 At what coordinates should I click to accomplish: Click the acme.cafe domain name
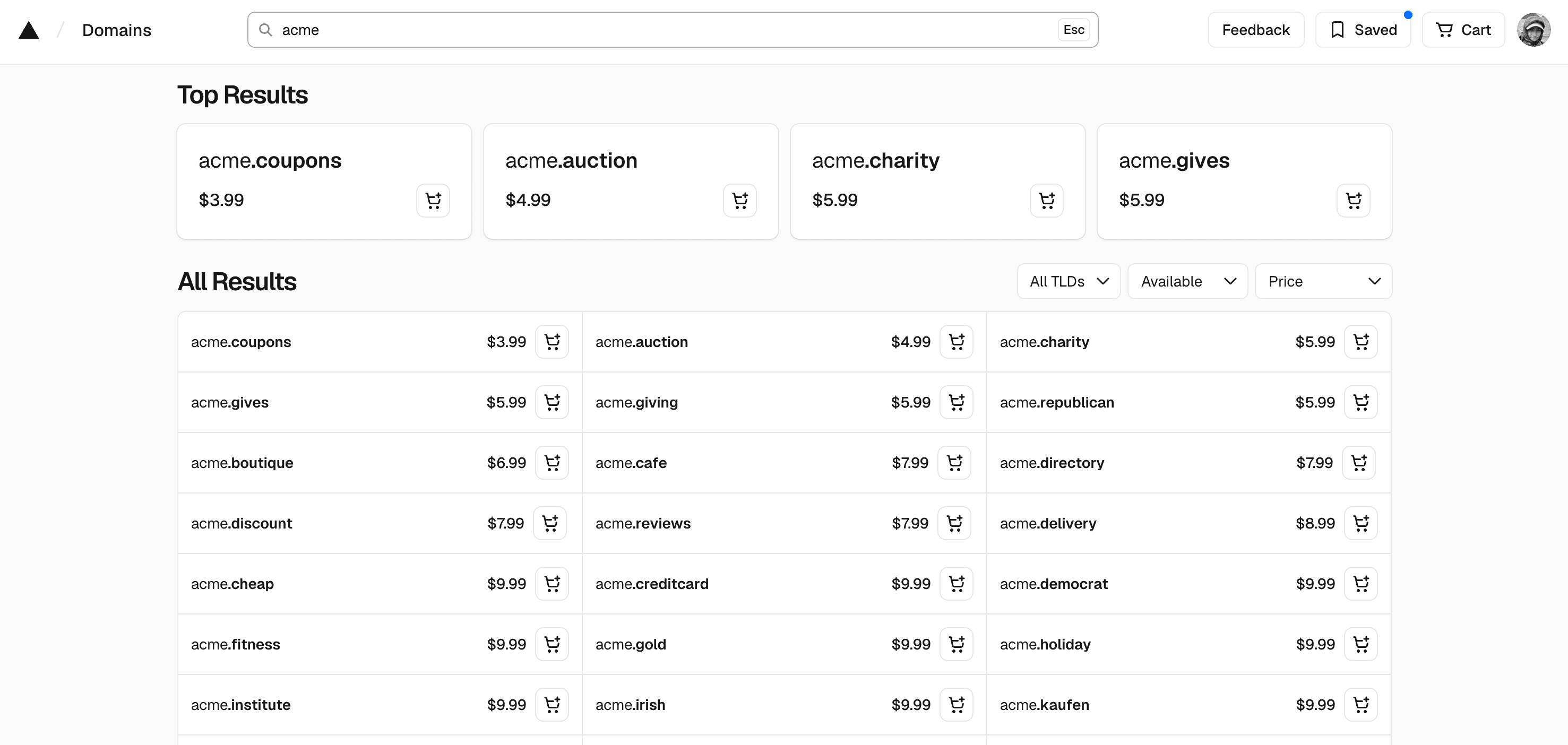click(x=631, y=463)
